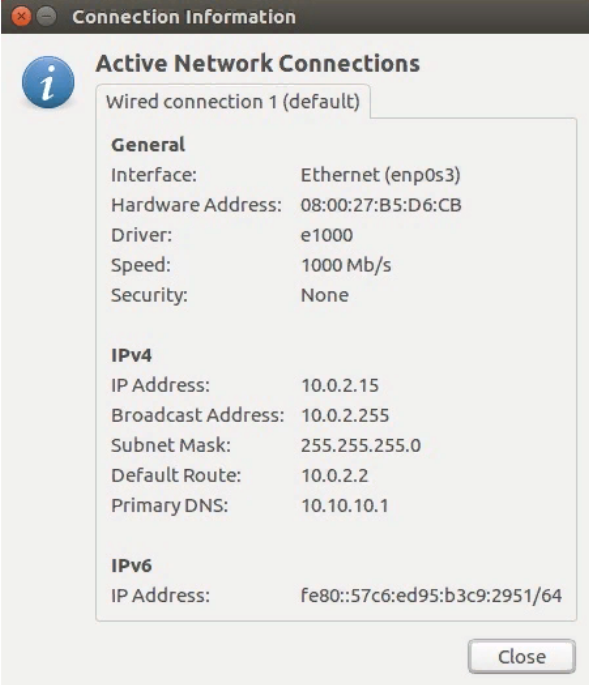The height and width of the screenshot is (685, 589).
Task: Click the Connection Information title bar text
Action: (184, 17)
